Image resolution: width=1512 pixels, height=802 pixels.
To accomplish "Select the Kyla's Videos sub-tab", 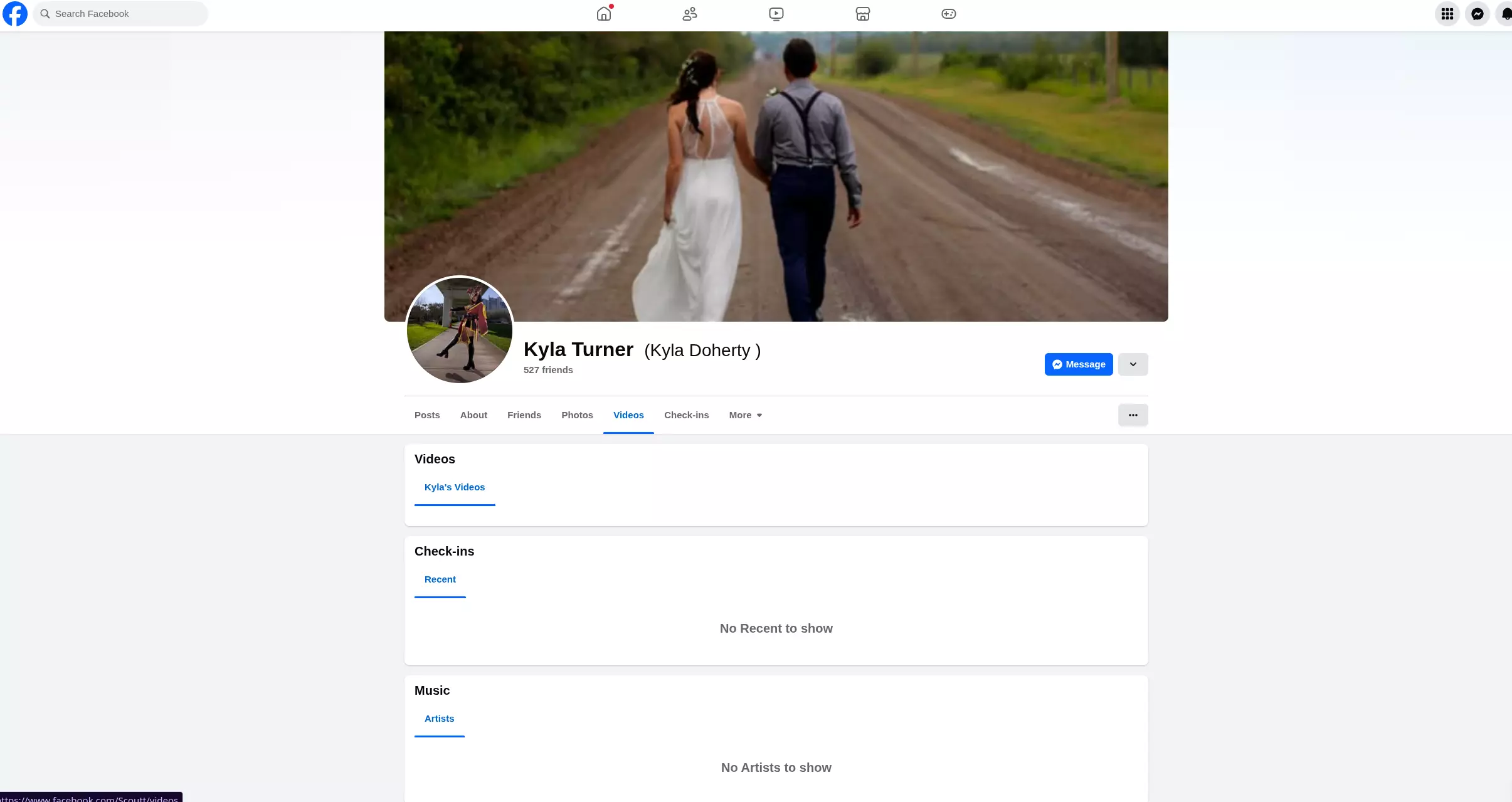I will [x=455, y=487].
